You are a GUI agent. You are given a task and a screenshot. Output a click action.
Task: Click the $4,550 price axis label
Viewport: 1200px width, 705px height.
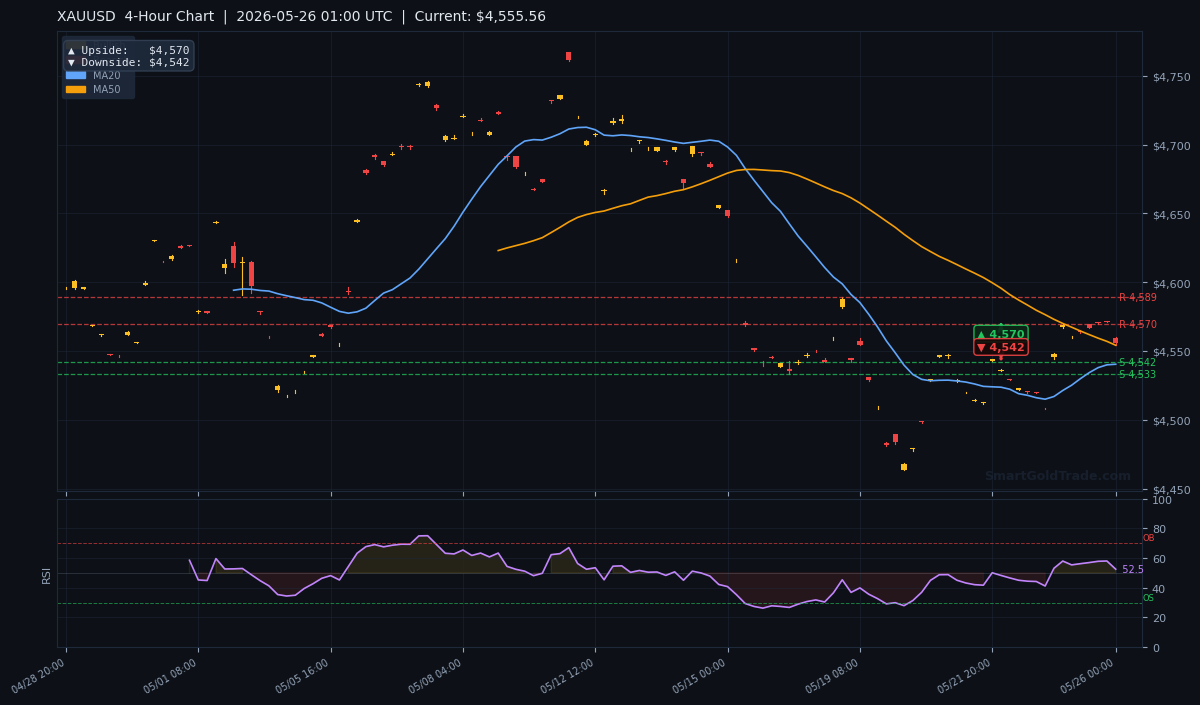(x=1172, y=352)
